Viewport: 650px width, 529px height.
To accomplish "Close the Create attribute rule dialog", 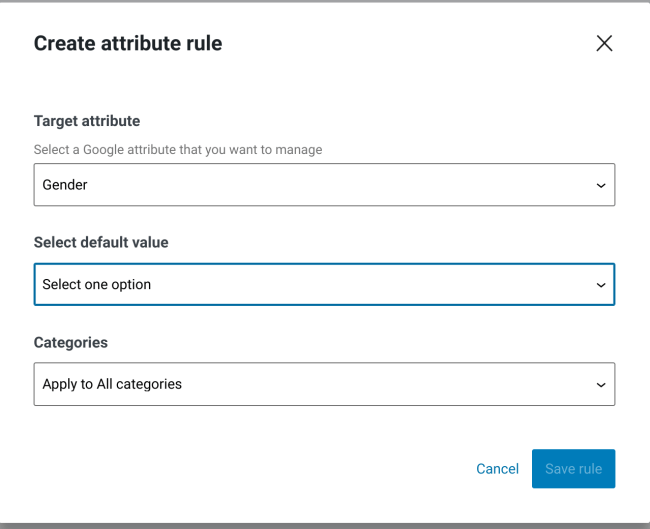I will [x=604, y=43].
